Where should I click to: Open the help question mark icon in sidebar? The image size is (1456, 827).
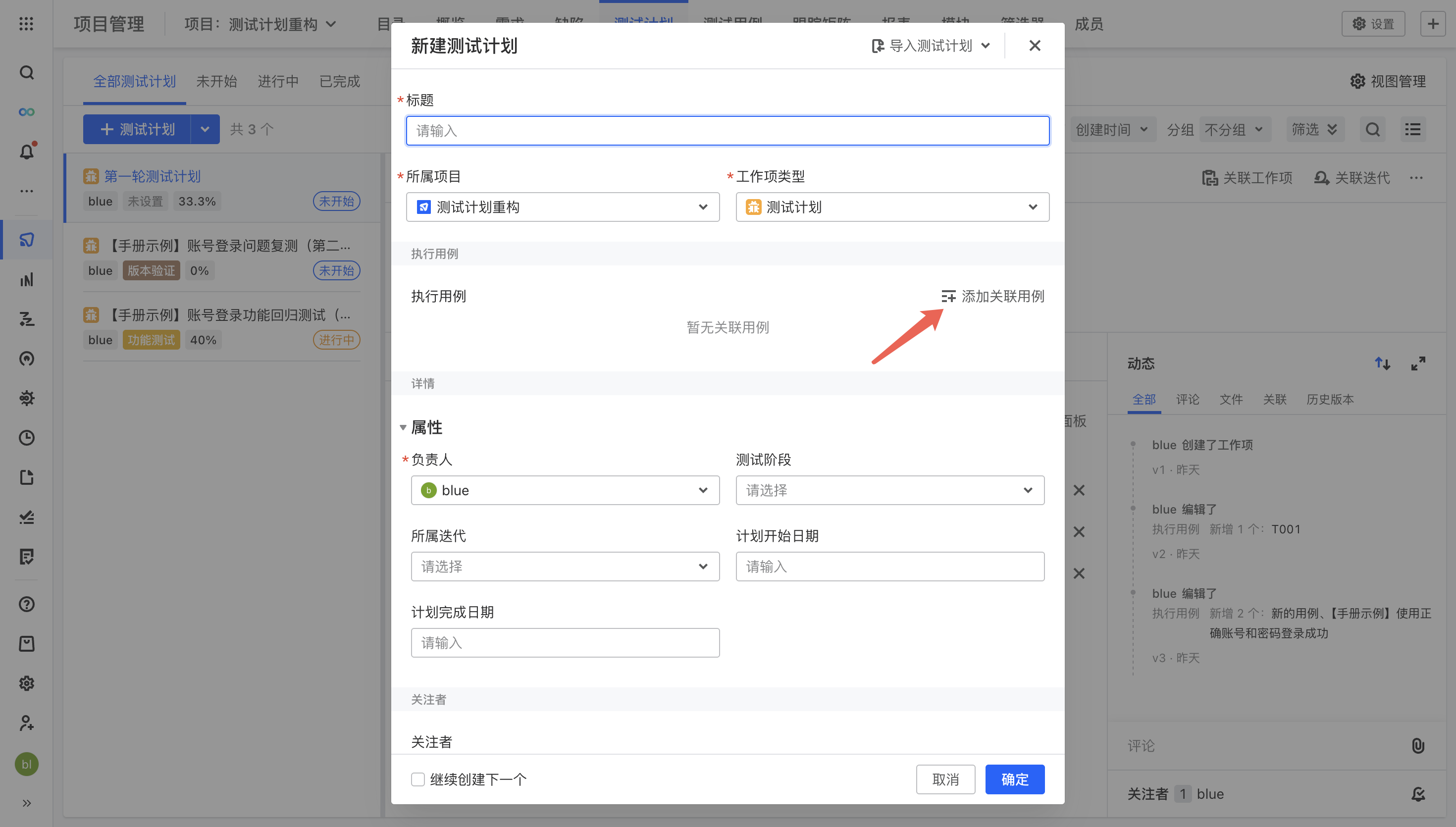tap(26, 604)
